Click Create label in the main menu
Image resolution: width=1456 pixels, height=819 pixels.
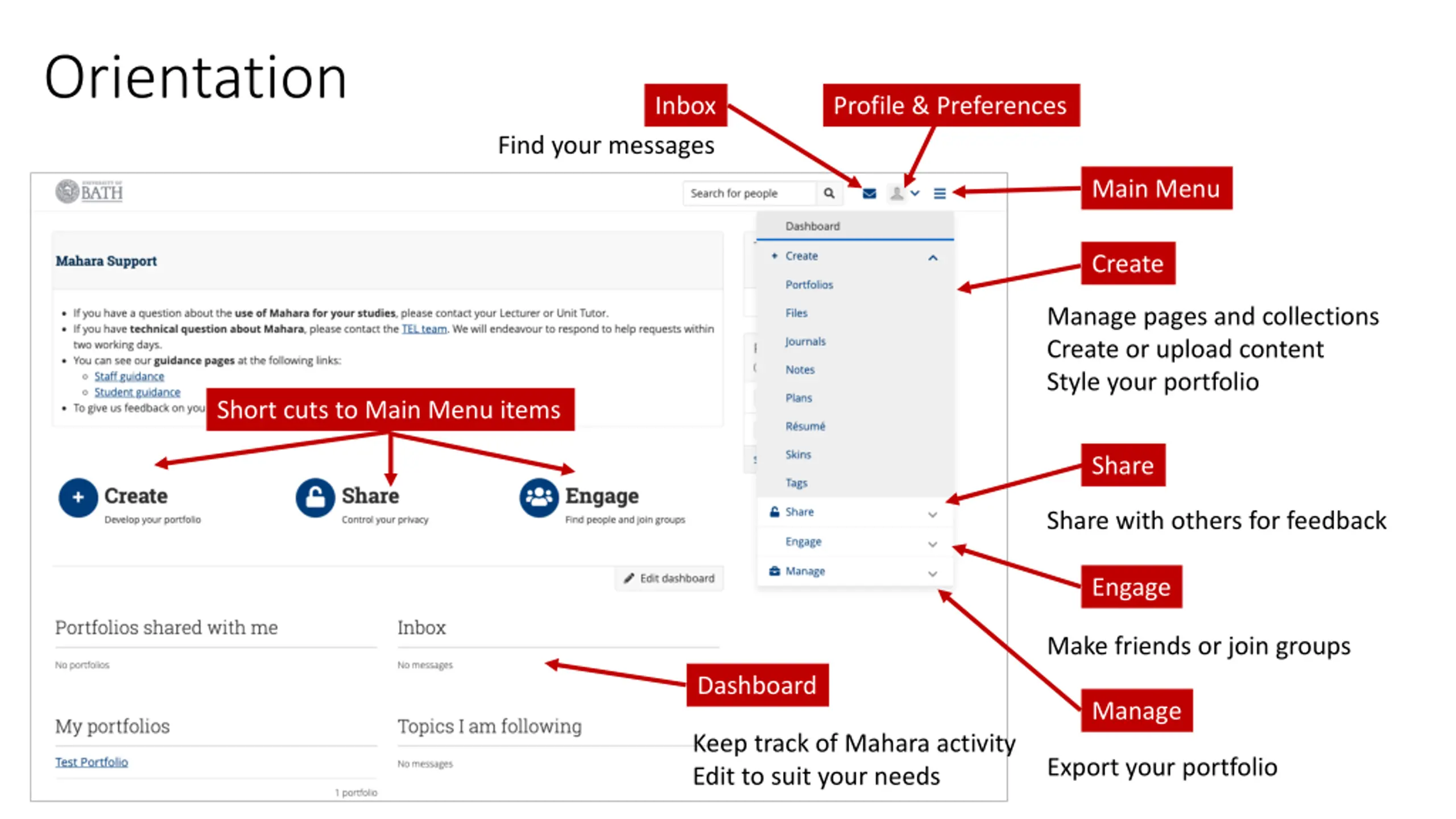(x=801, y=256)
